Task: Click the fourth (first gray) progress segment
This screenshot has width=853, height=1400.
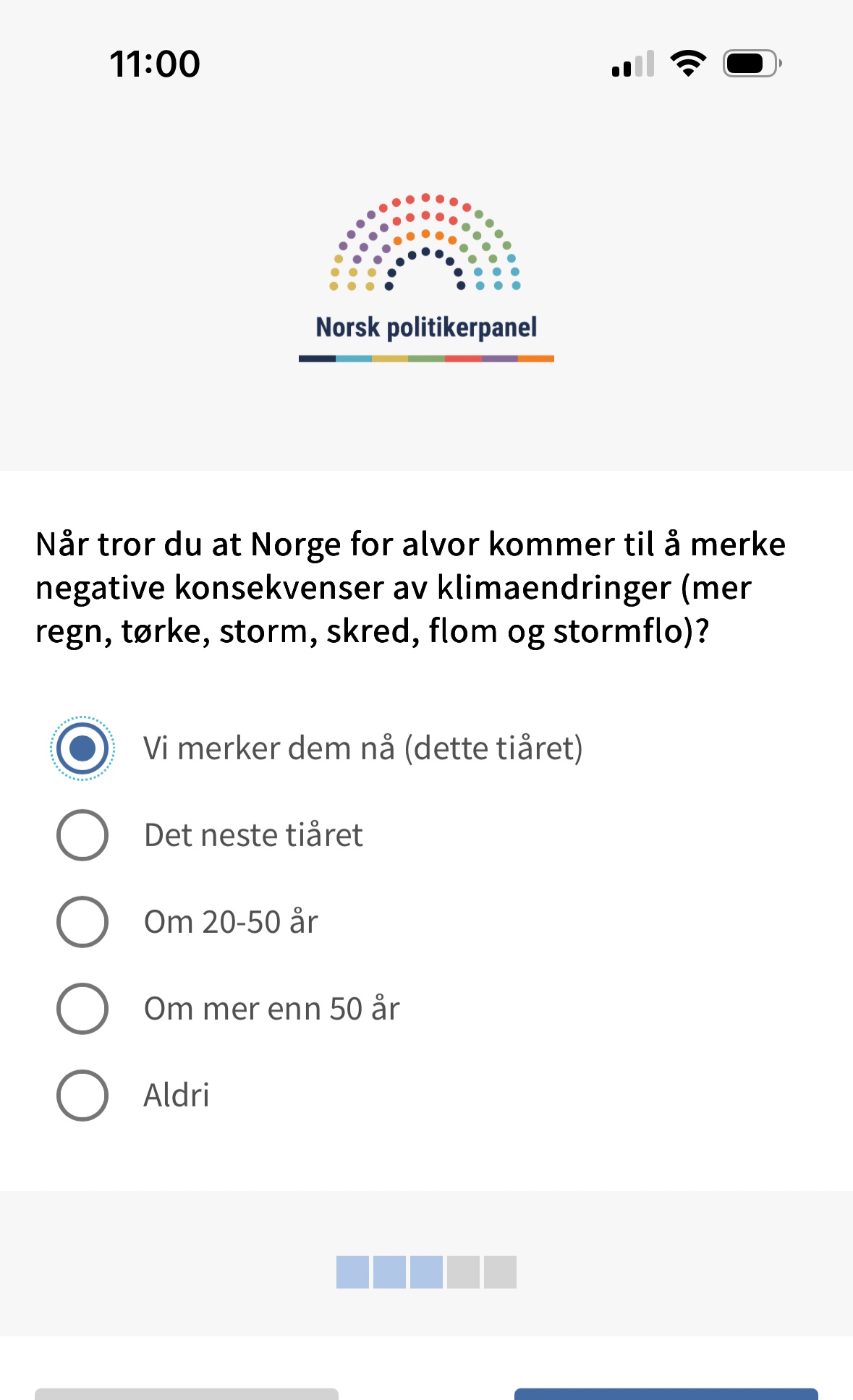Action: point(463,1272)
